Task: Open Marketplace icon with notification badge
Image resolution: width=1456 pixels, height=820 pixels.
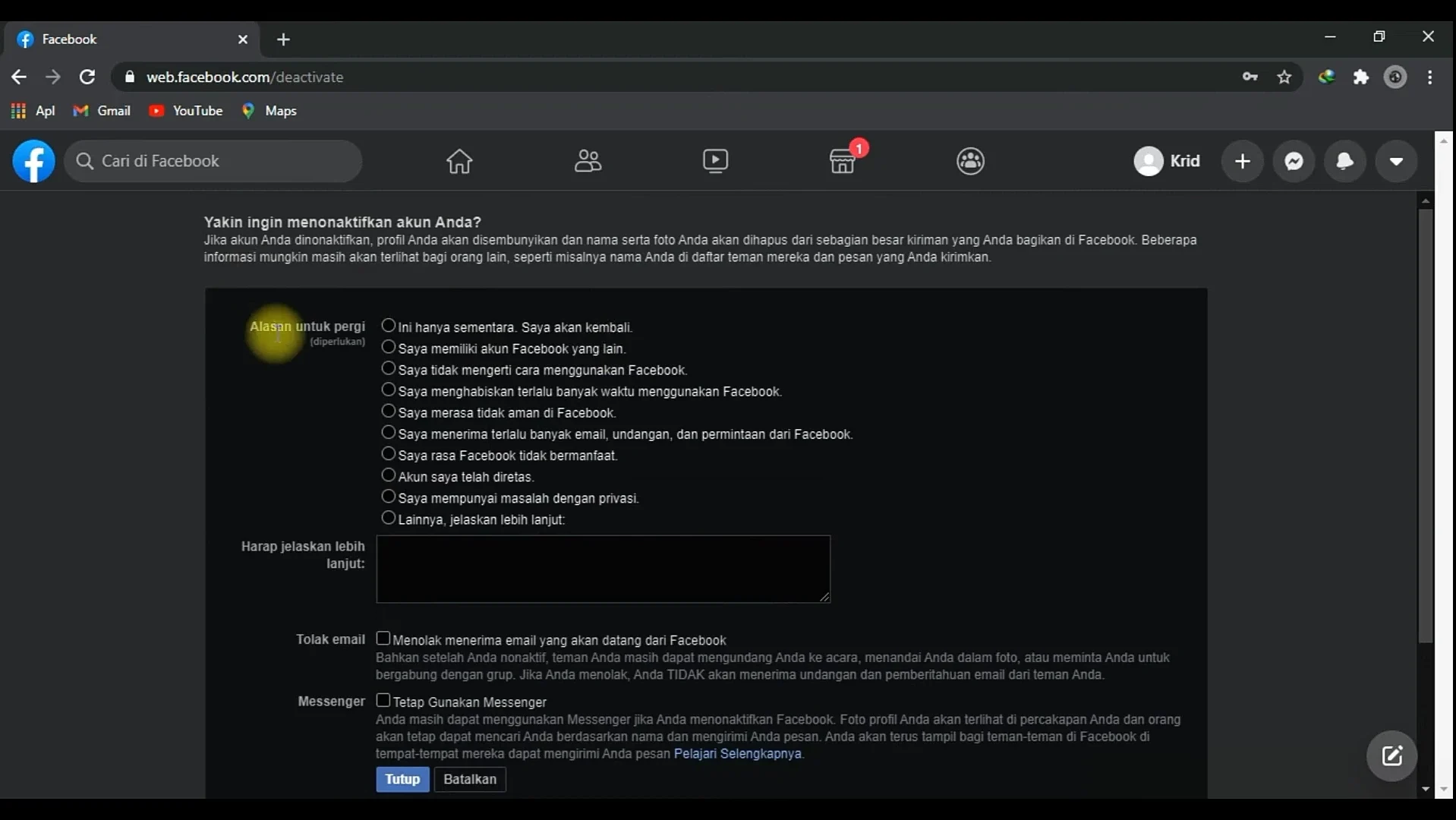Action: pos(843,161)
